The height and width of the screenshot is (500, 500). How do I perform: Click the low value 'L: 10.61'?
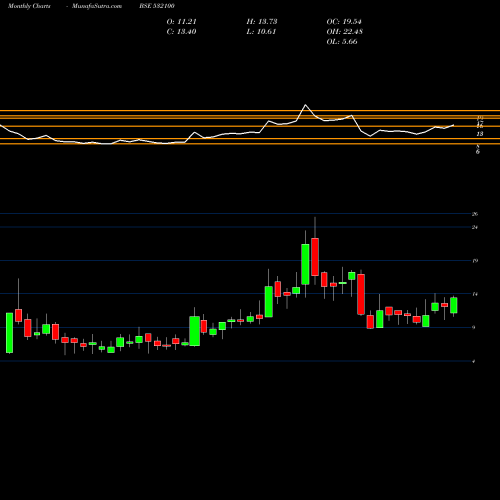[x=261, y=32]
